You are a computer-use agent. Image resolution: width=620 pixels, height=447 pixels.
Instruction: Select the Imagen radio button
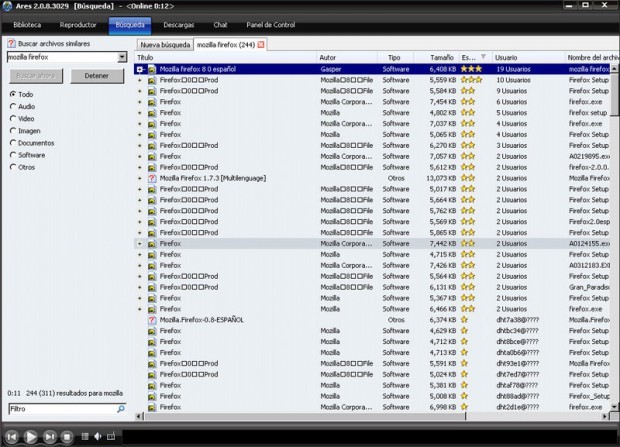tap(13, 131)
